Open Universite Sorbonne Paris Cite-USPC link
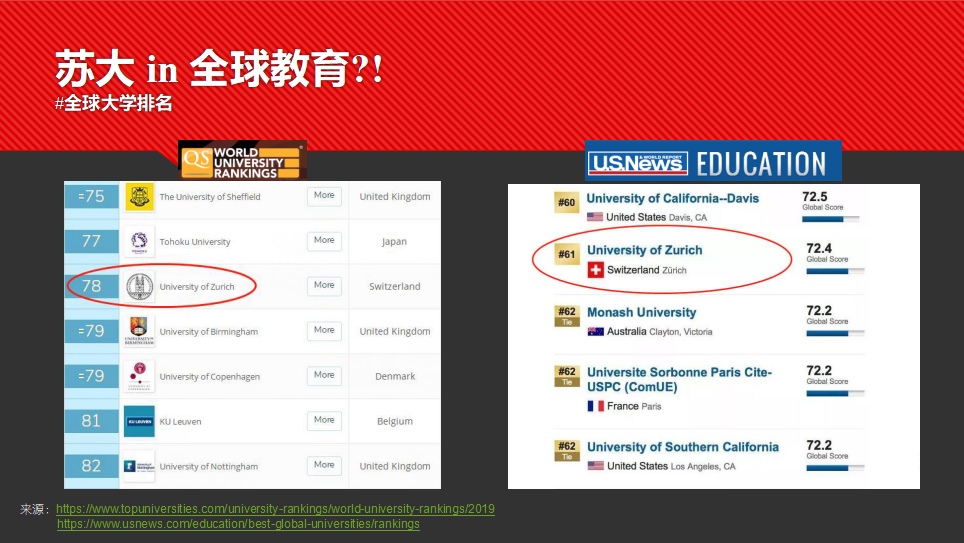This screenshot has width=964, height=543. (x=679, y=379)
